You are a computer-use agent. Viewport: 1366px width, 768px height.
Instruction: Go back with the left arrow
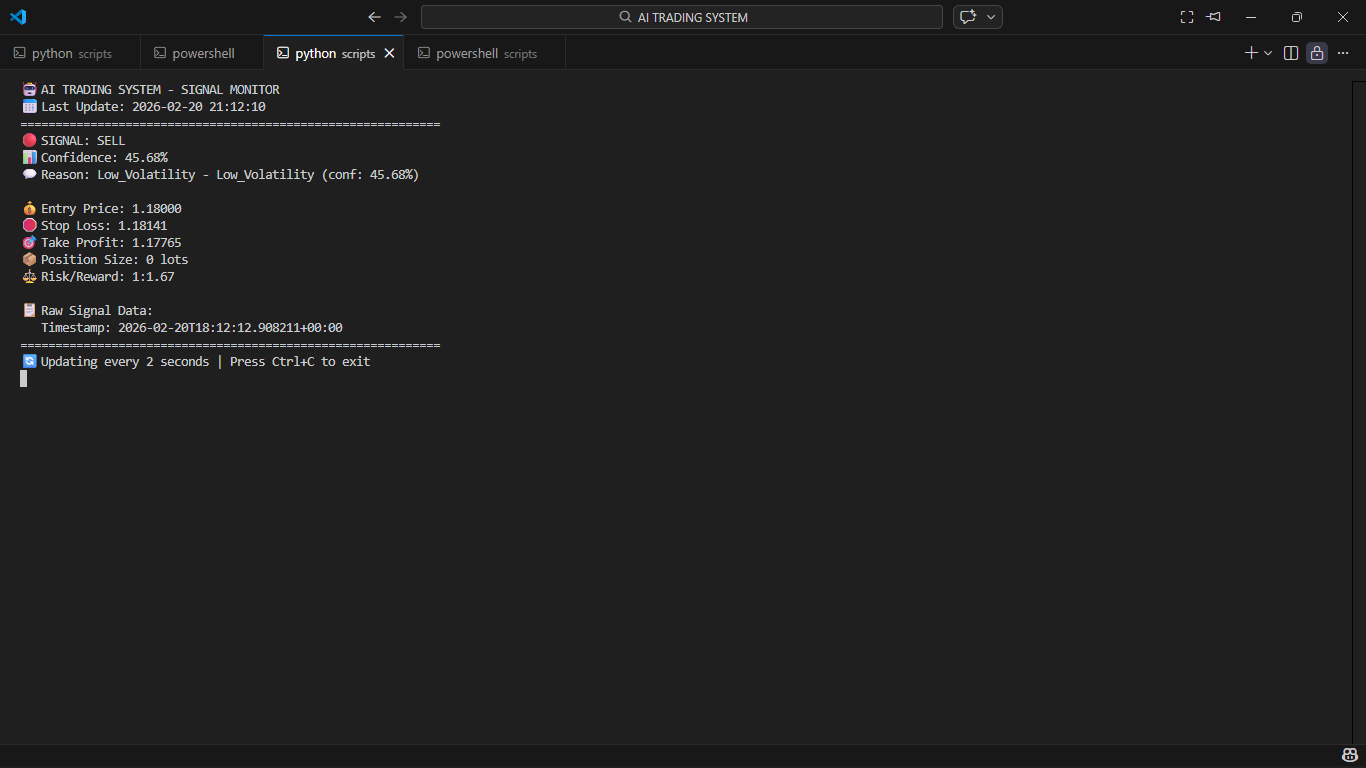(374, 17)
